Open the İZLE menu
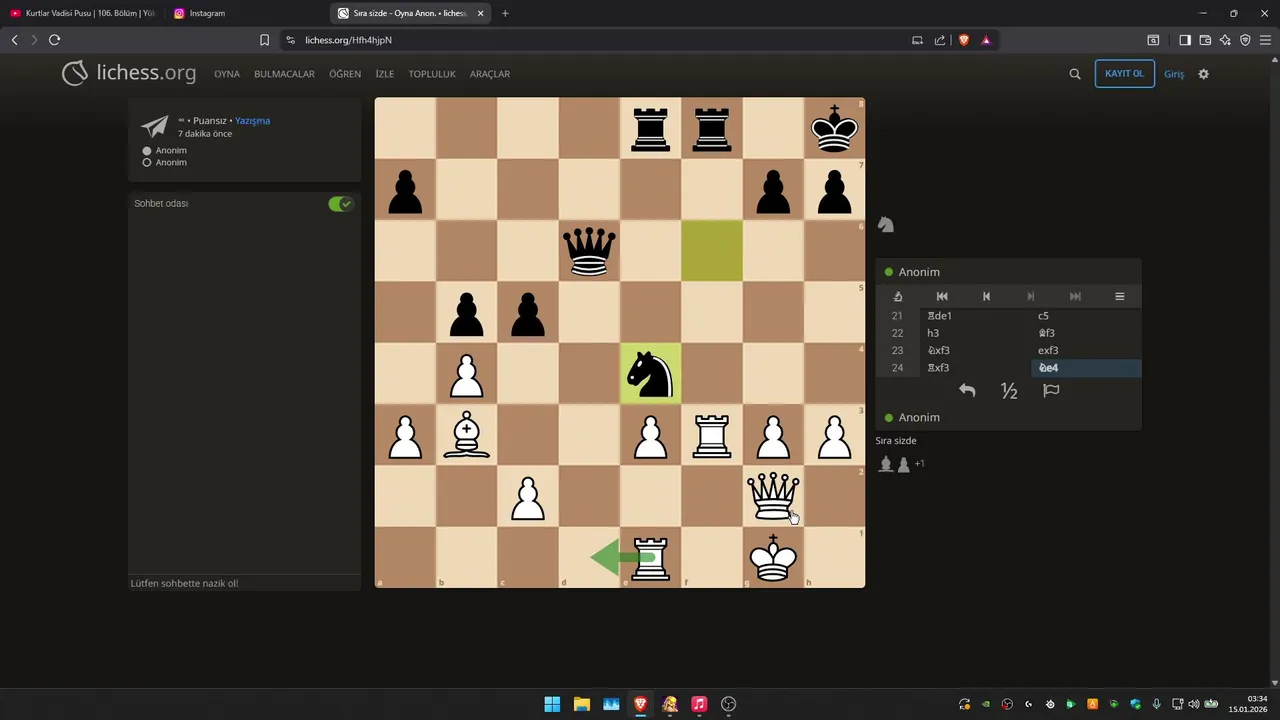The width and height of the screenshot is (1280, 720). coord(385,74)
